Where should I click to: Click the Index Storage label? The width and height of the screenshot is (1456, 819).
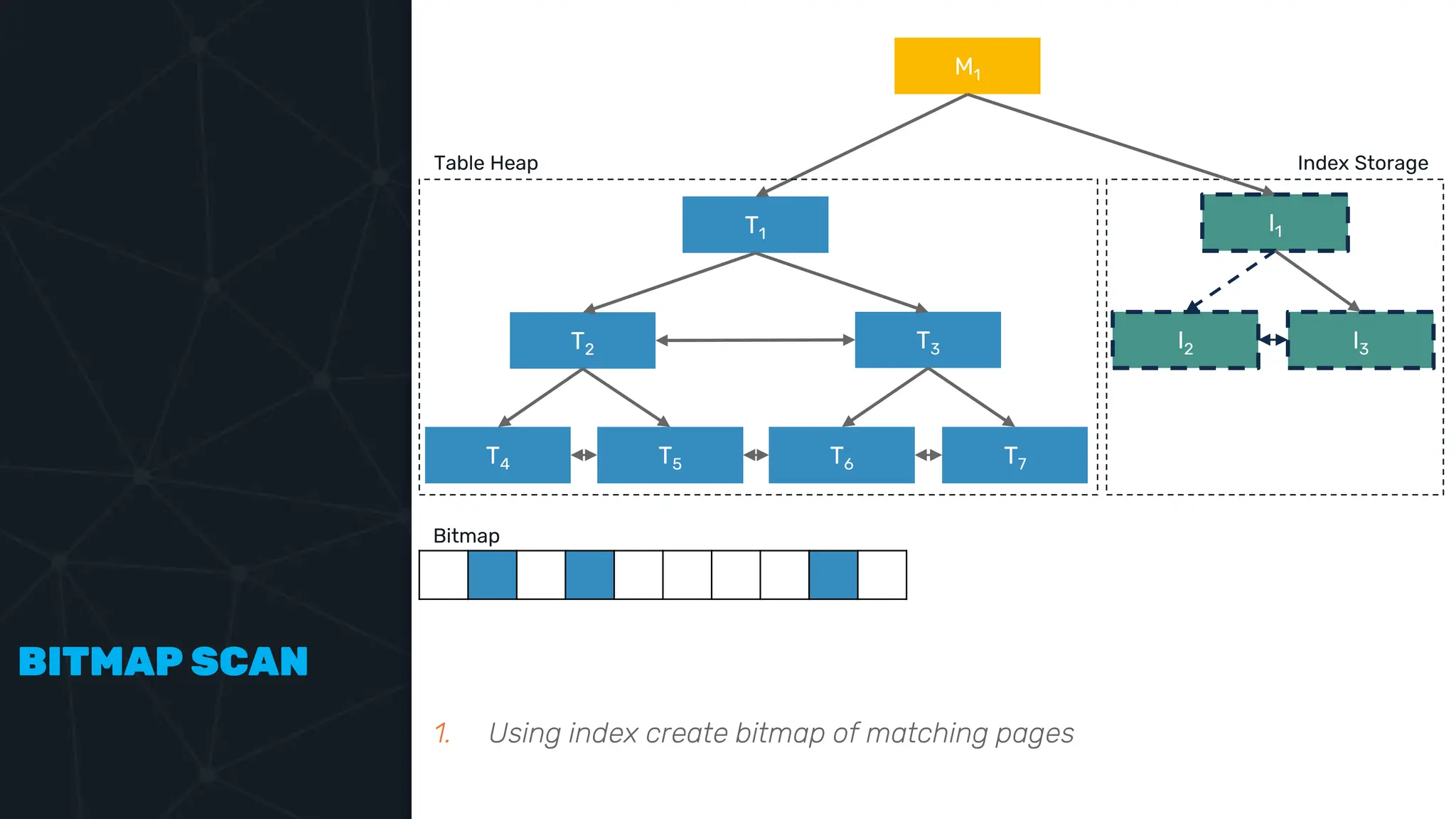pyautogui.click(x=1362, y=164)
